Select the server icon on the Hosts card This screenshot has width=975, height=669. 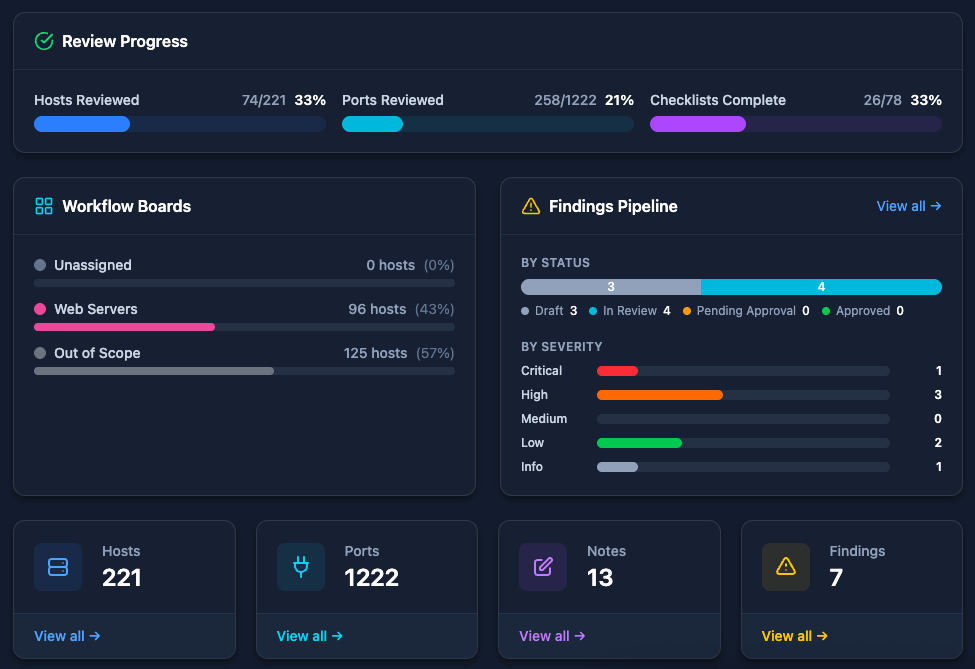(x=57, y=567)
